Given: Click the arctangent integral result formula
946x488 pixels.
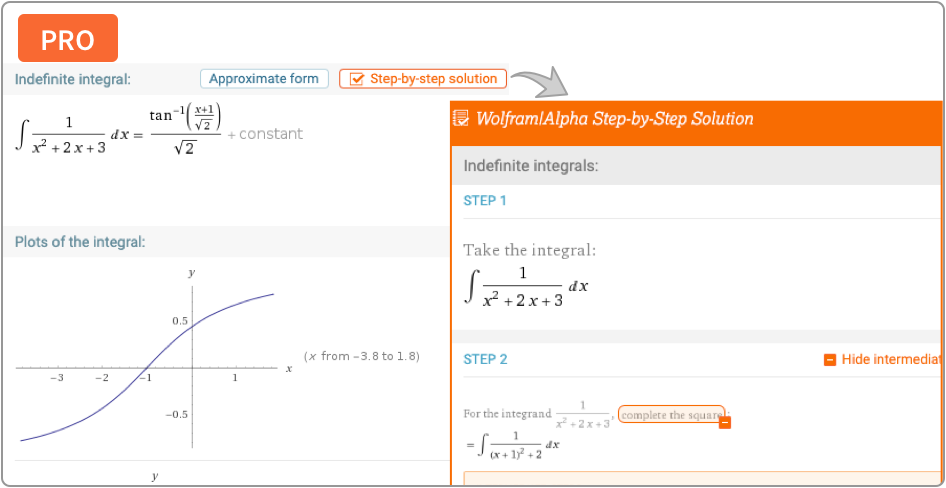Looking at the screenshot, I should pyautogui.click(x=185, y=131).
